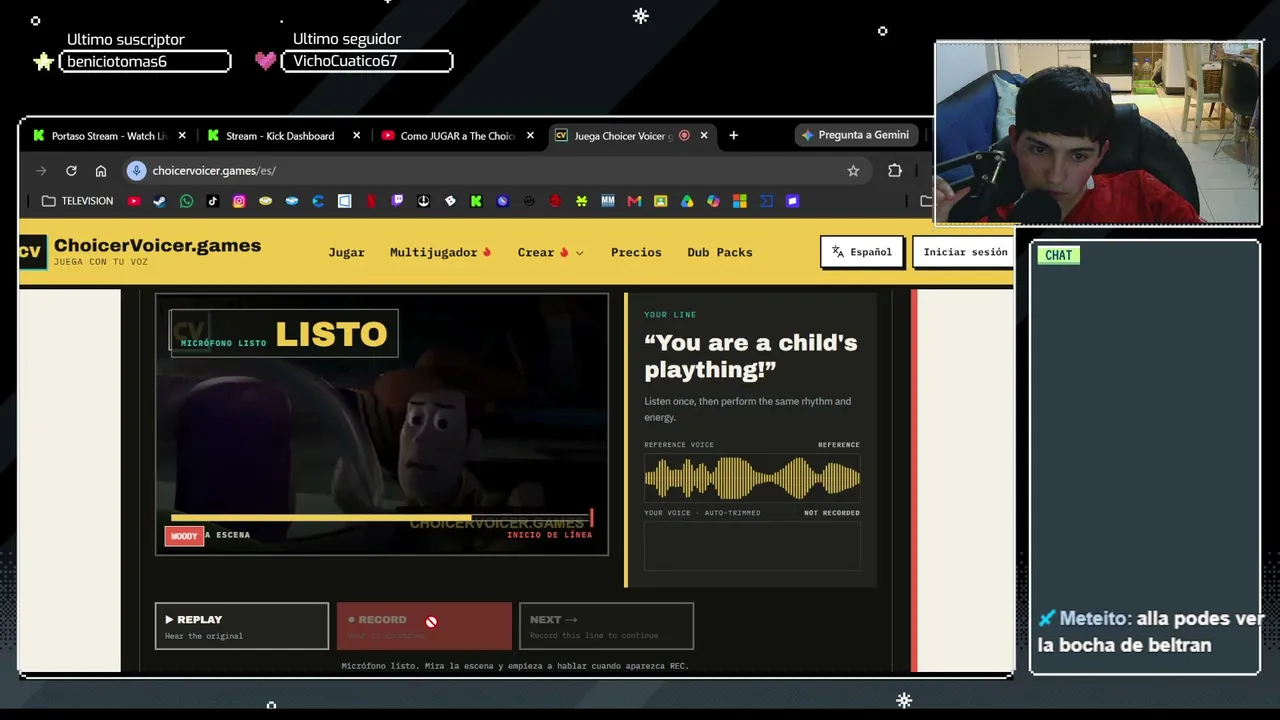Click the Woody scene video preview
Screen dimensions: 1280x720
pyautogui.click(x=382, y=424)
